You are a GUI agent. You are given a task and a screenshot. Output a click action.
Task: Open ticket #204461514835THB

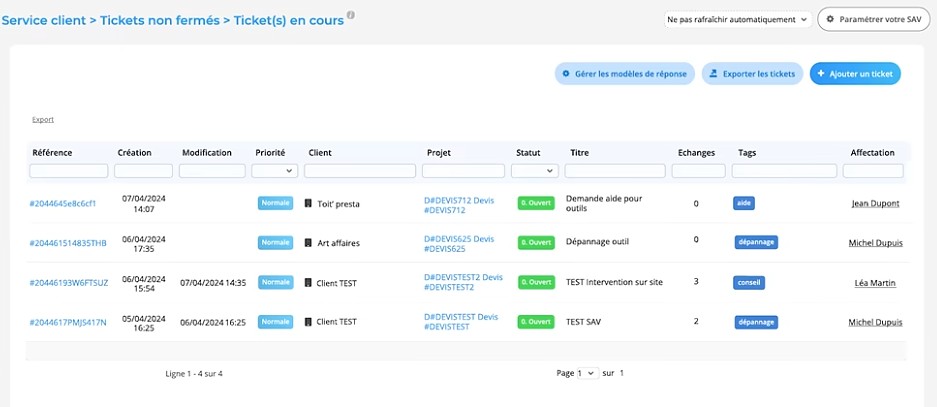click(x=68, y=243)
